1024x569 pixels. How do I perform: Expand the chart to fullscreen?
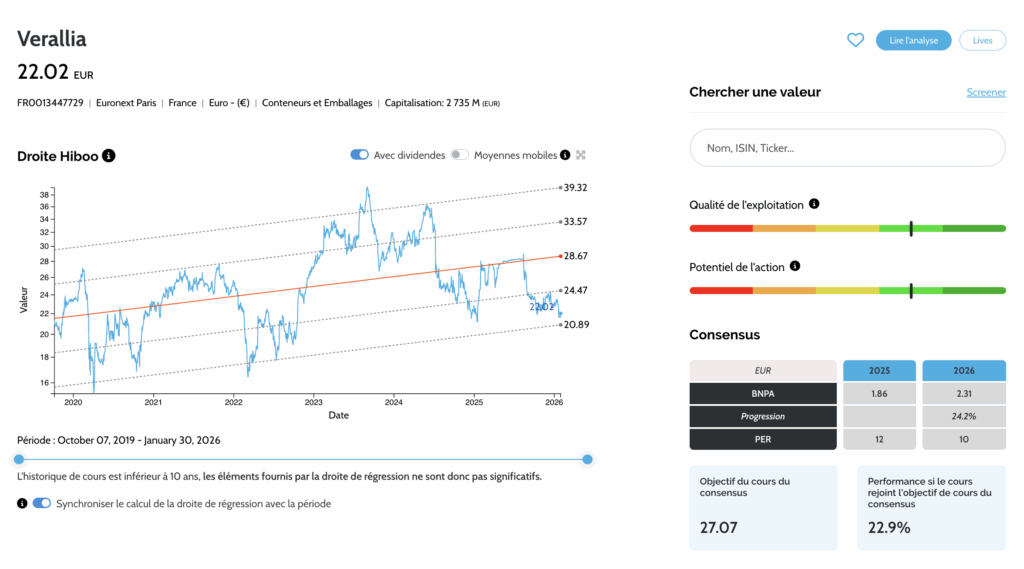coord(581,155)
